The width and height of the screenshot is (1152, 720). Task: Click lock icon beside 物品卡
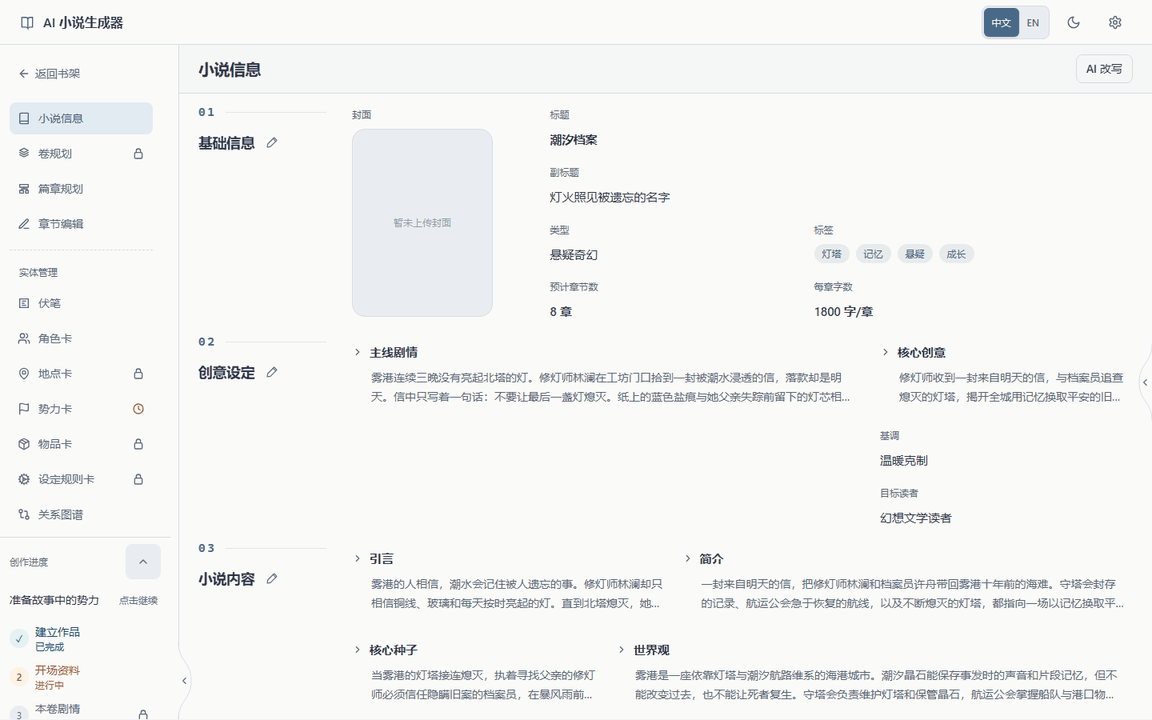(138, 444)
